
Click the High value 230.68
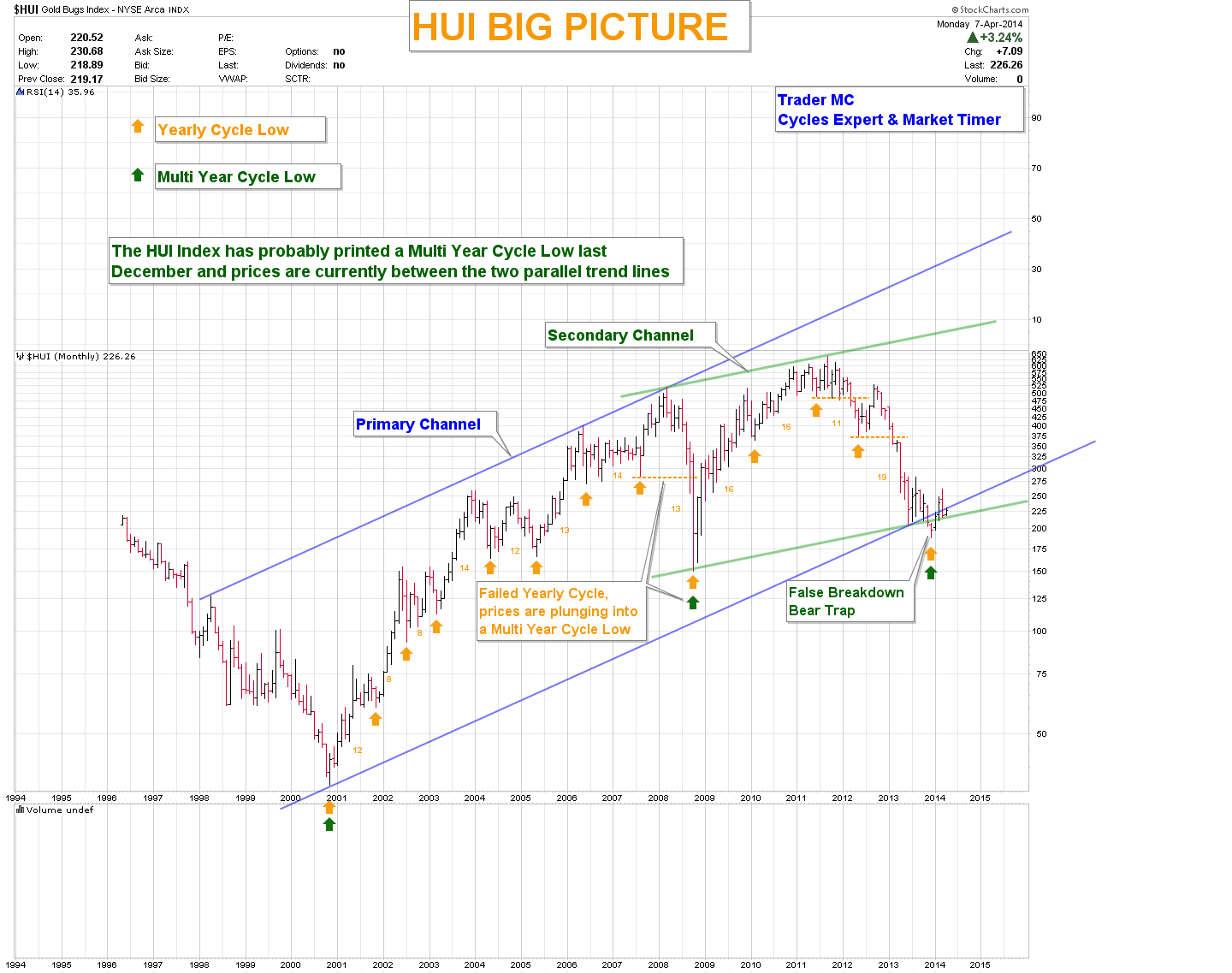tap(86, 51)
